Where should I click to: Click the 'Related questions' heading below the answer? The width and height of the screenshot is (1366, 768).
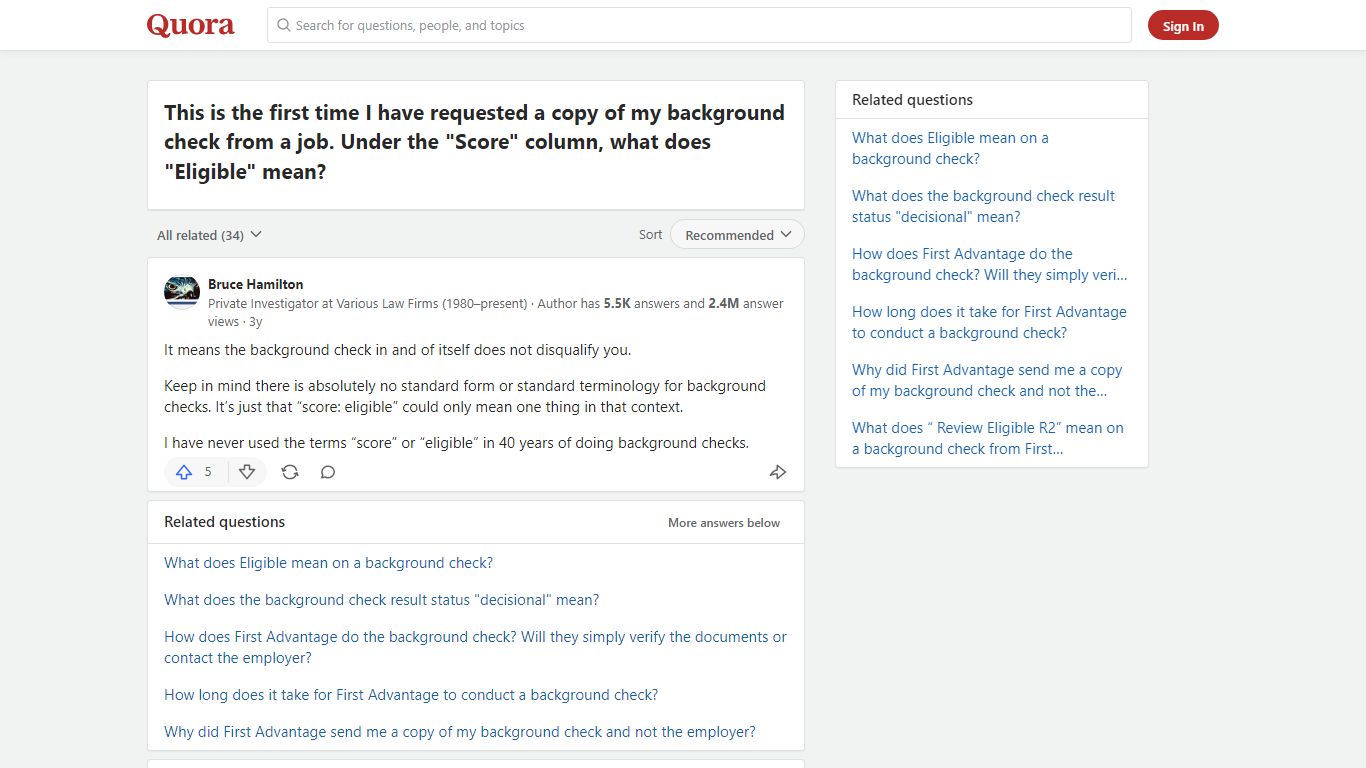coord(224,522)
